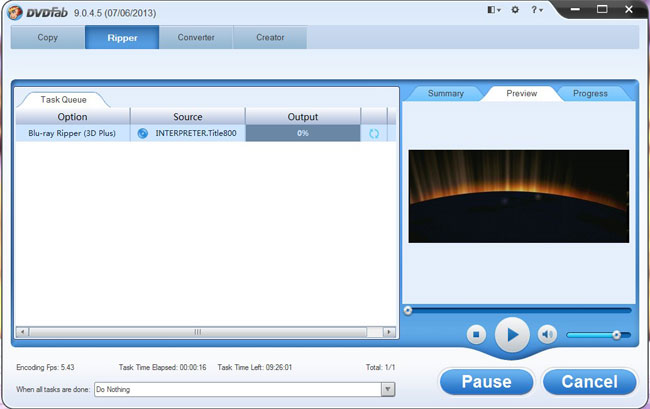
Task: Play the video preview
Action: tap(512, 334)
